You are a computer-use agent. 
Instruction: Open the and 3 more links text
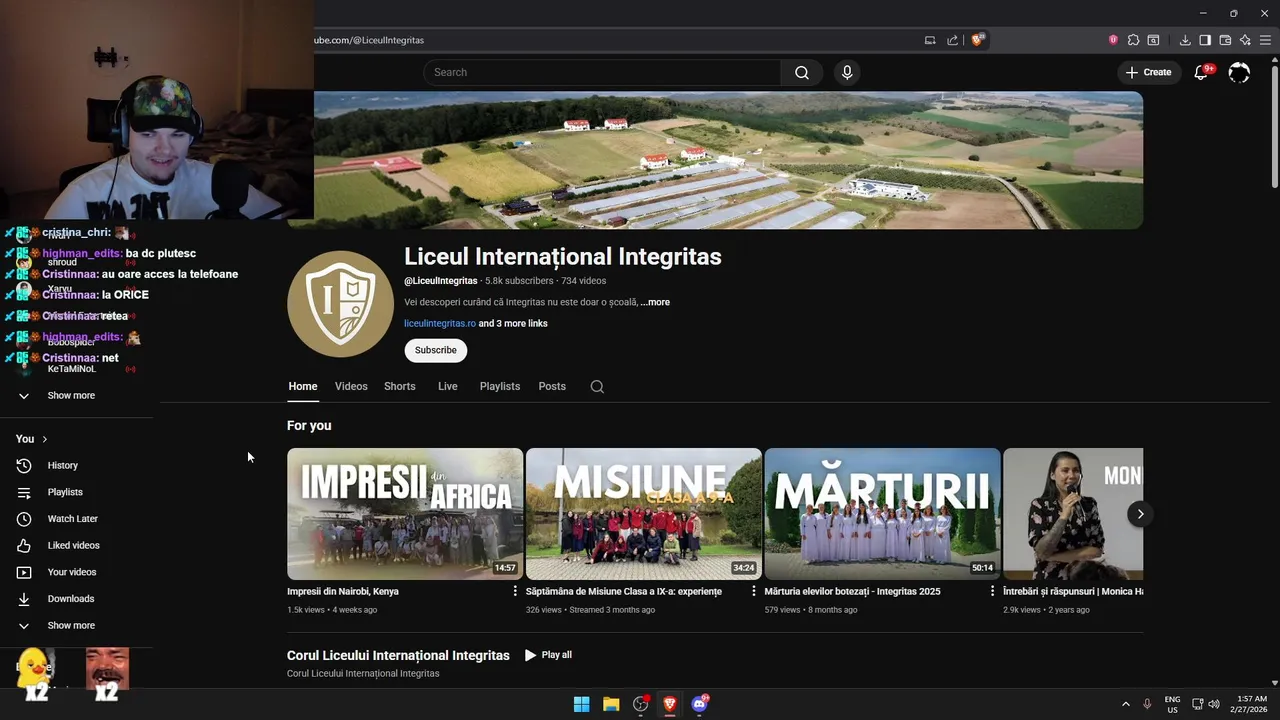513,323
